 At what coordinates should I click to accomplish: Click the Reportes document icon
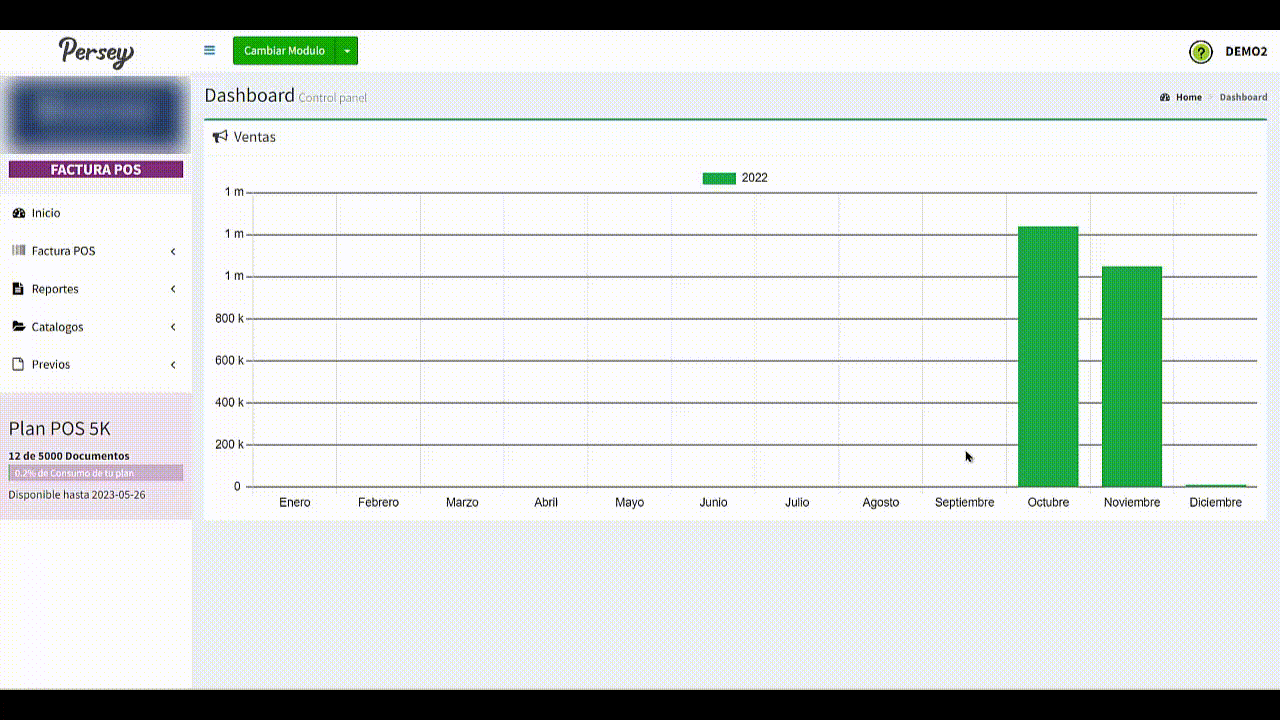click(18, 289)
